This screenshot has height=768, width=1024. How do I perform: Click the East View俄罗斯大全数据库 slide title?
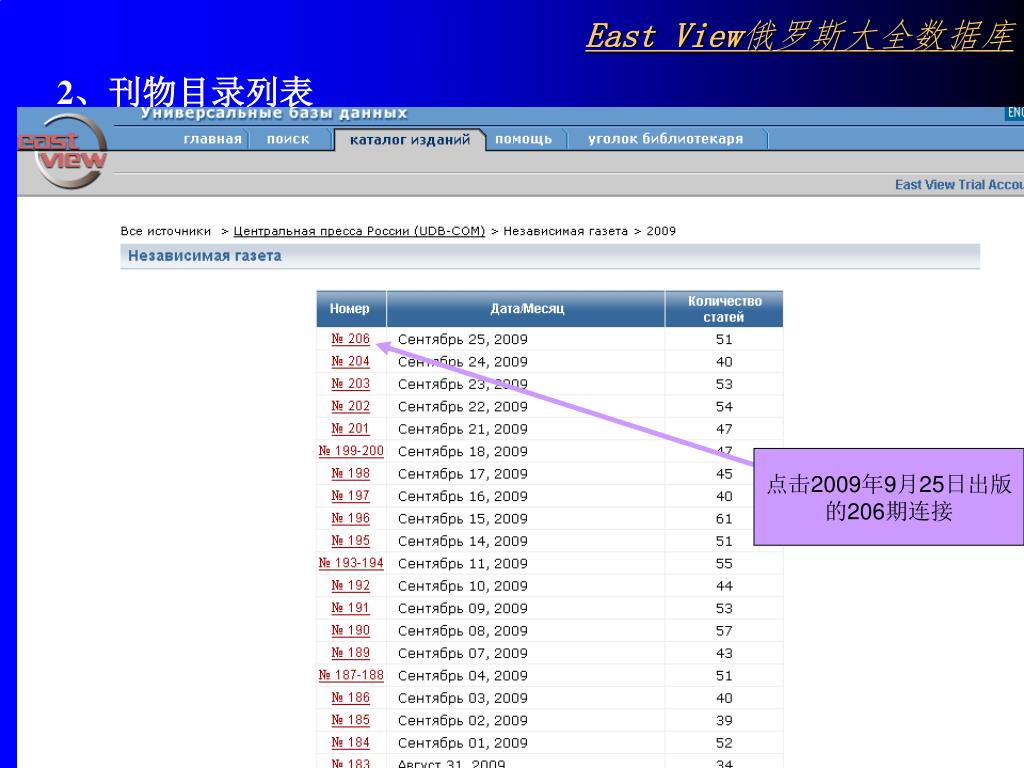pos(800,36)
